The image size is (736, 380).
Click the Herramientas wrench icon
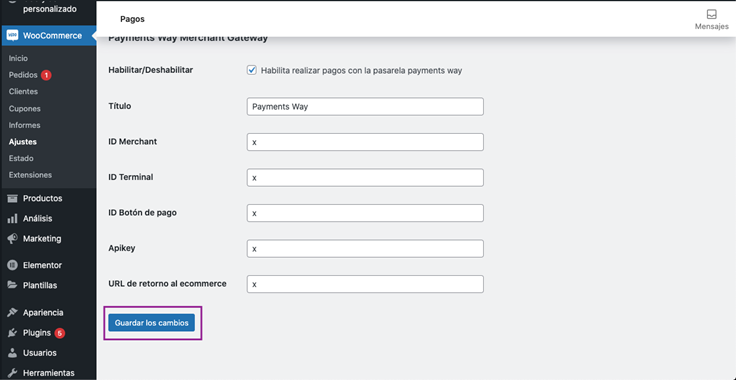click(13, 373)
